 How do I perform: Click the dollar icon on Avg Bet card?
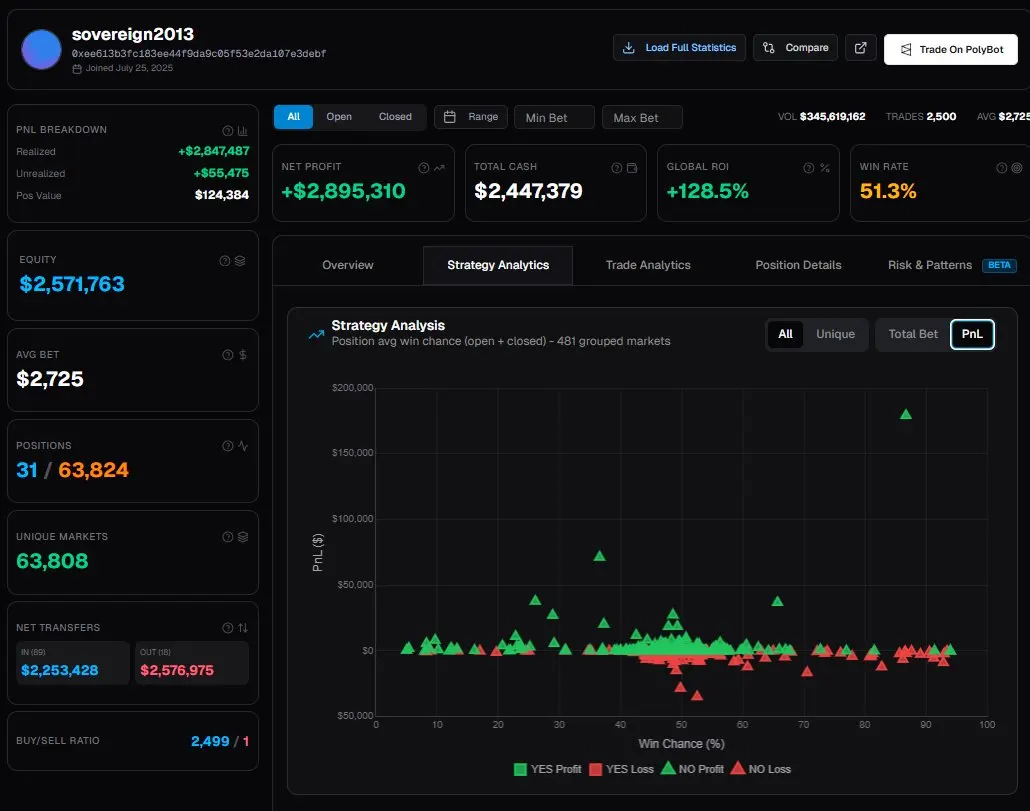click(243, 355)
